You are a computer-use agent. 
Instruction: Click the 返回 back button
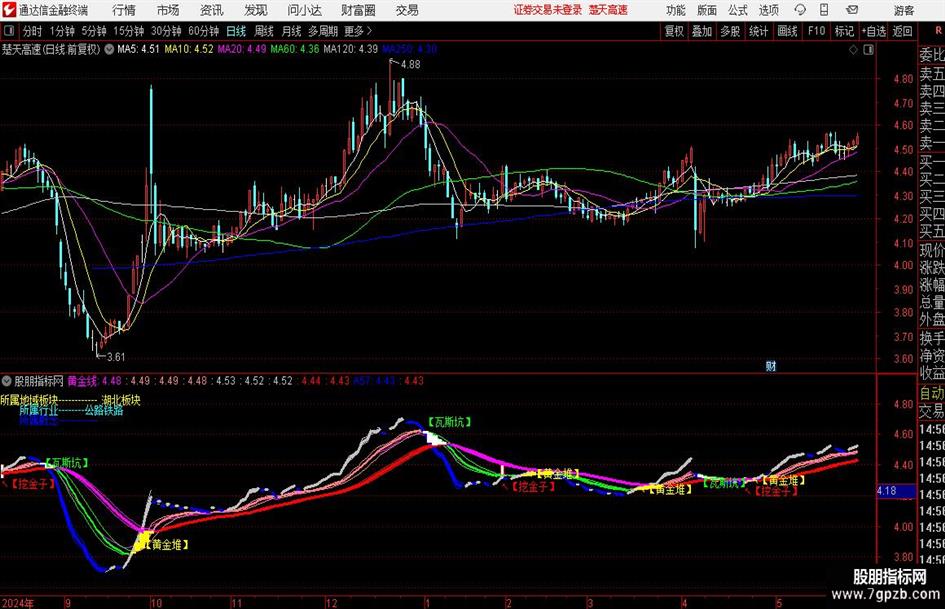[902, 31]
